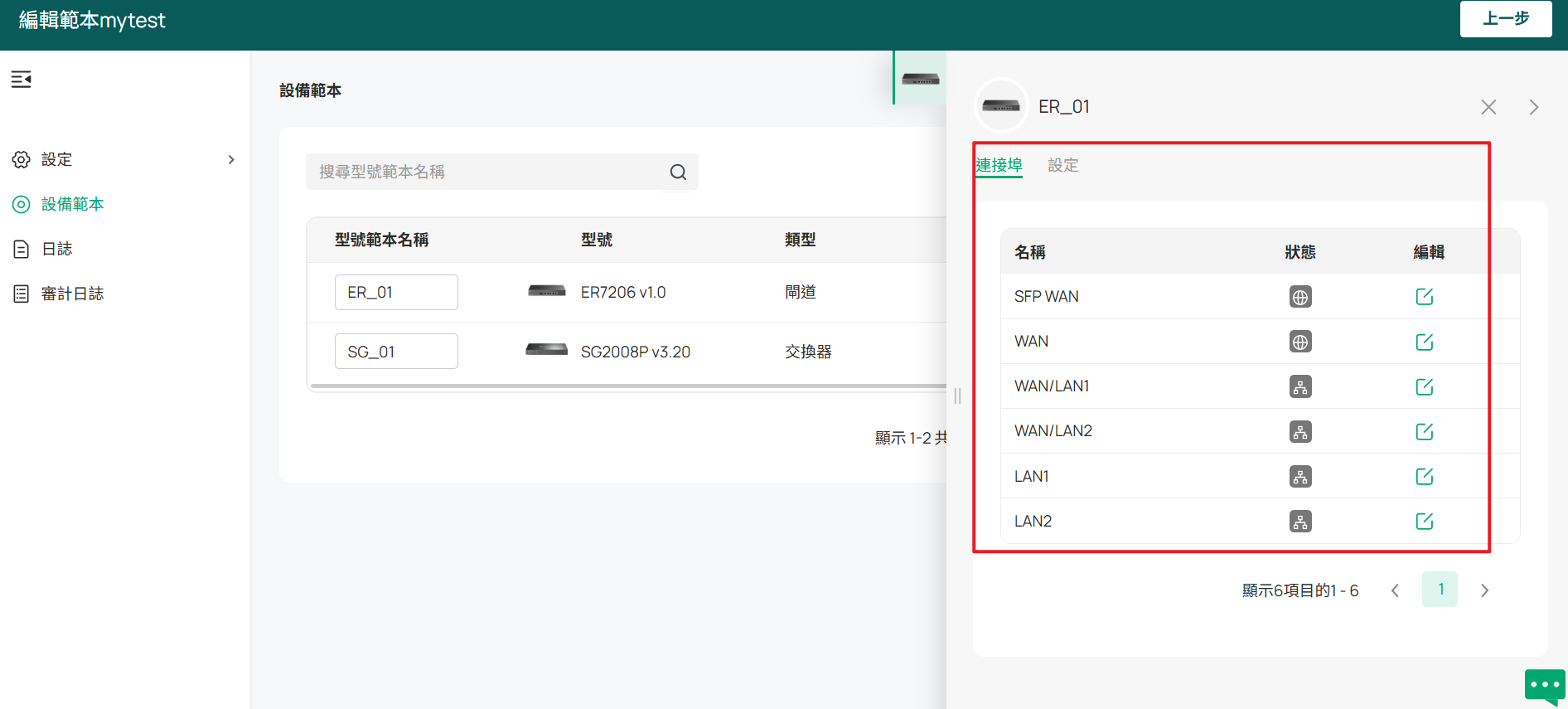
Task: Click the device tab thumbnail above panel
Action: click(920, 78)
